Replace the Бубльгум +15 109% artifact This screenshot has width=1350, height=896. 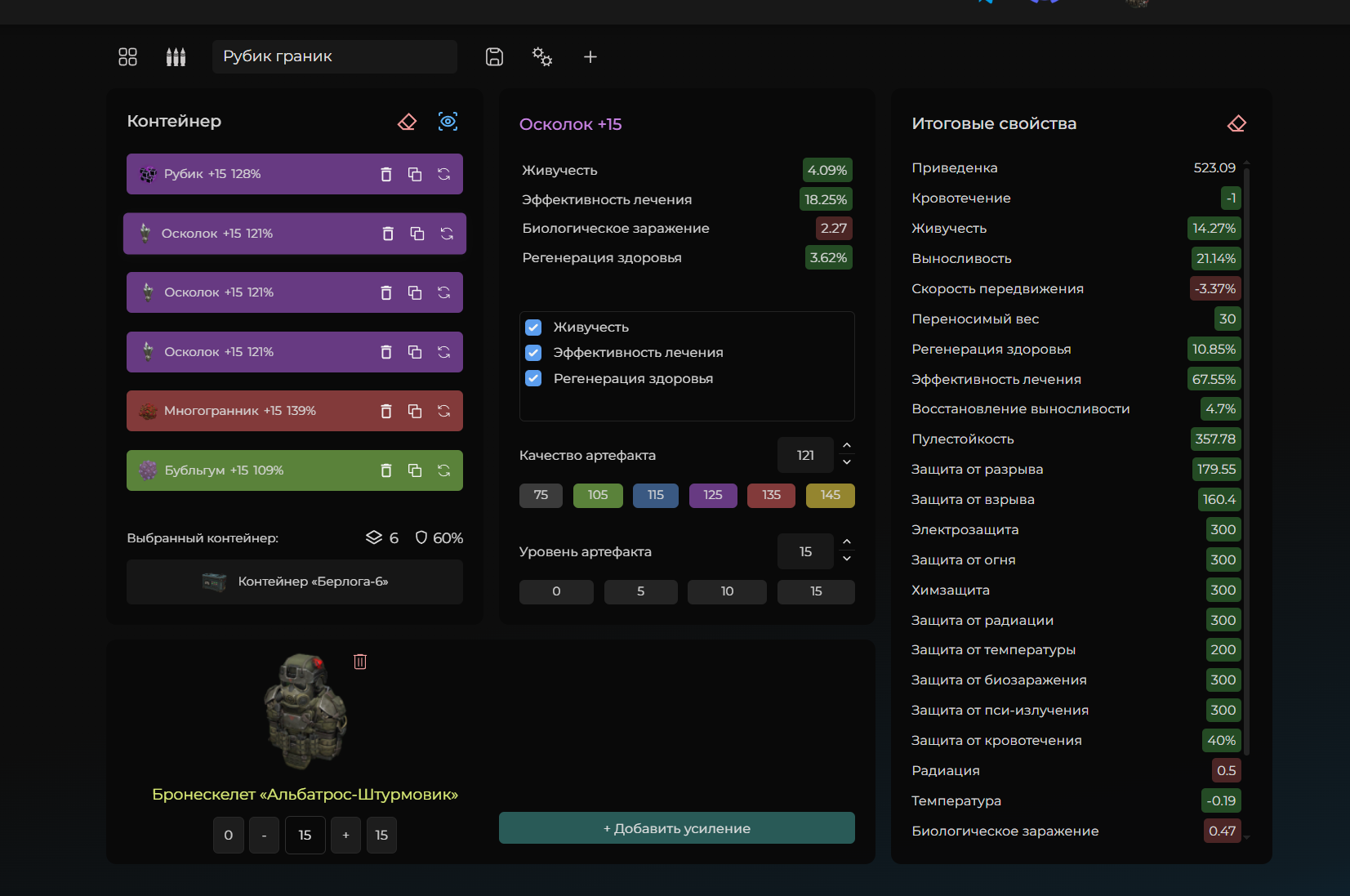pos(443,470)
